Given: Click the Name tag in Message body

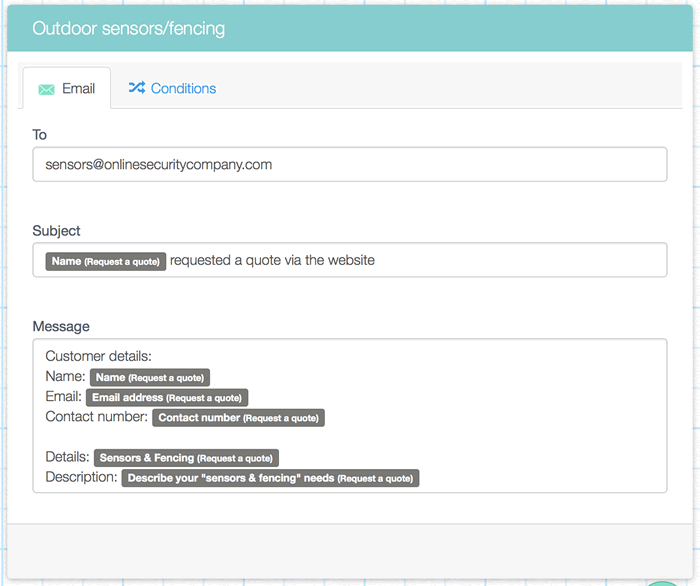Looking at the screenshot, I should (x=150, y=377).
